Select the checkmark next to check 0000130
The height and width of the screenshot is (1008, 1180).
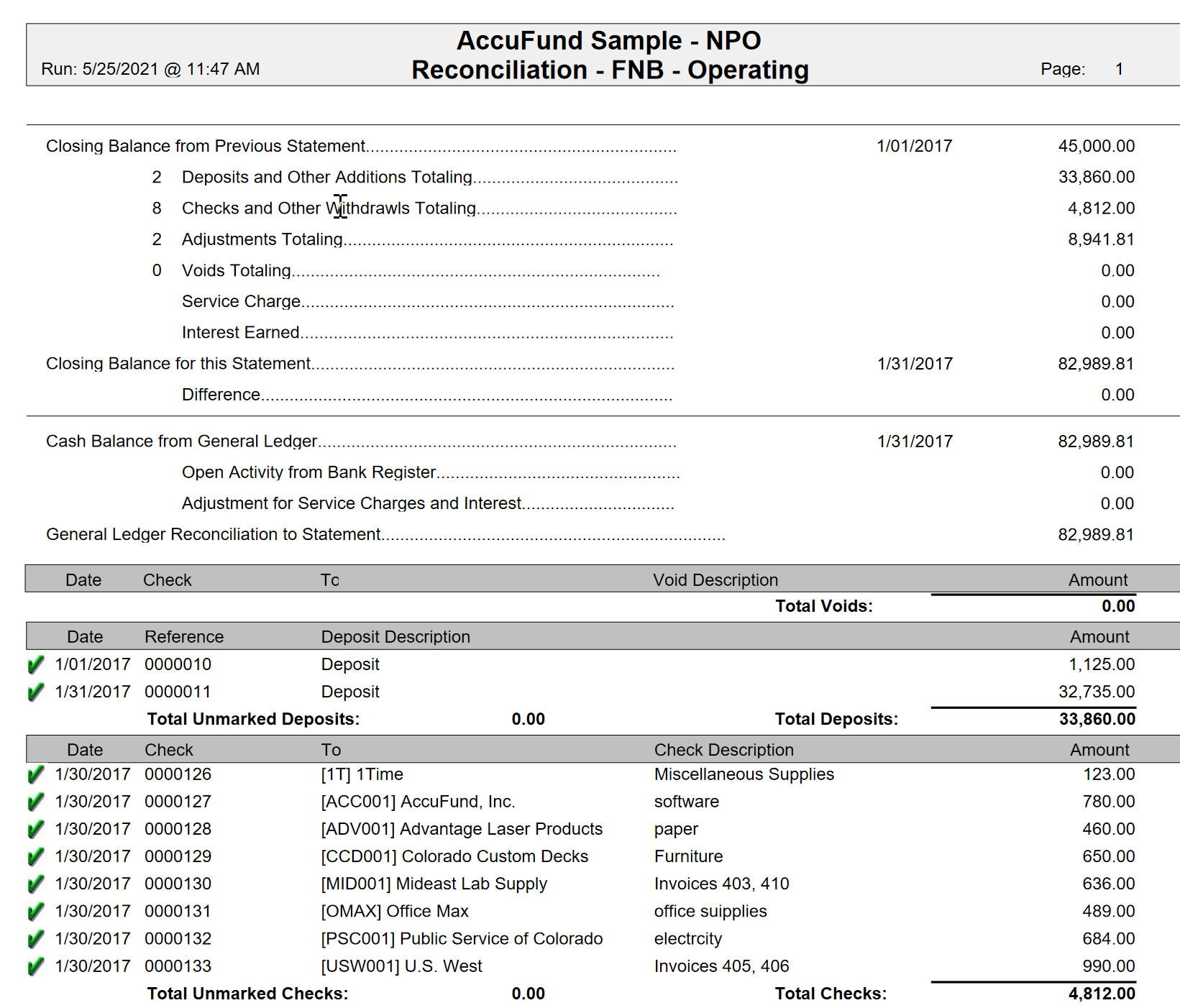pyautogui.click(x=35, y=884)
